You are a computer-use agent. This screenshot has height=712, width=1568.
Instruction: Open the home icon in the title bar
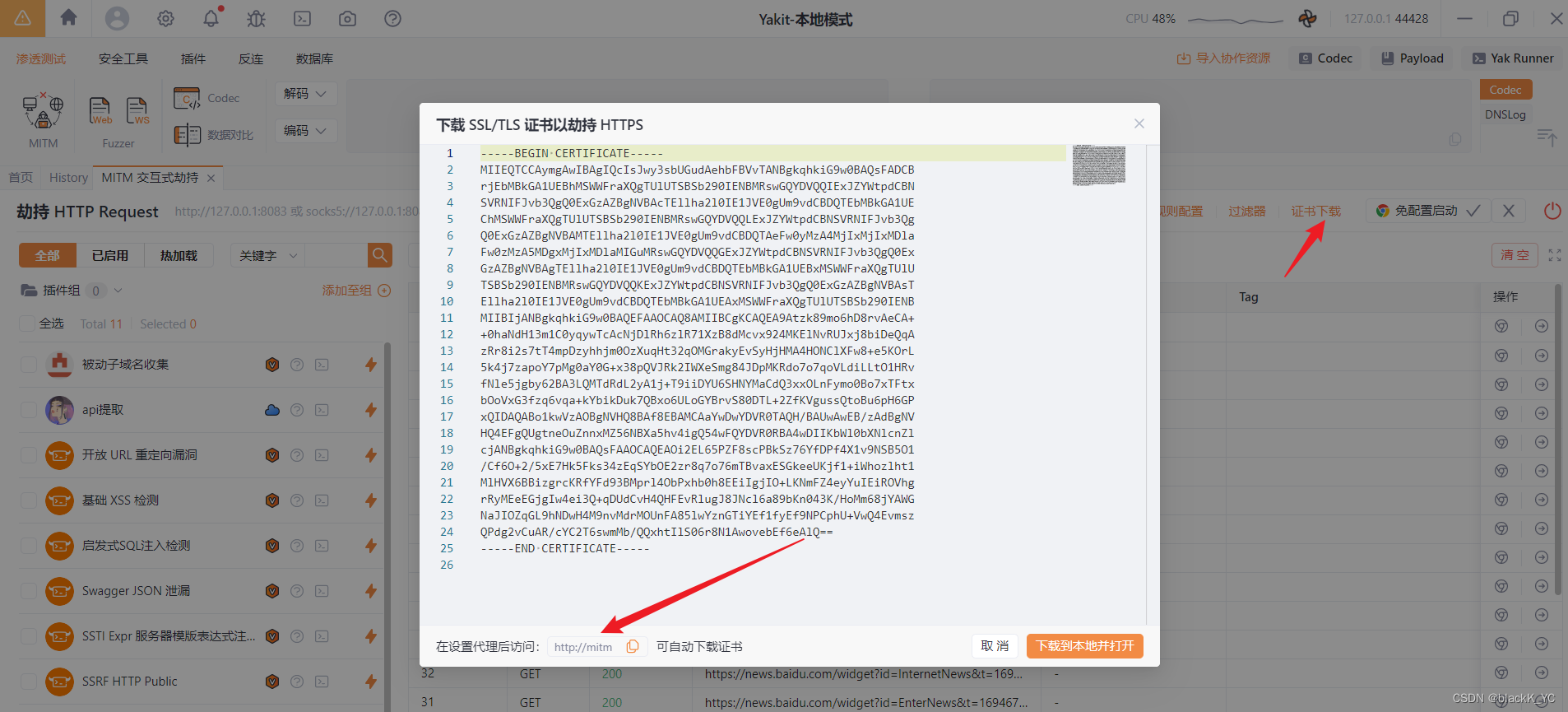pyautogui.click(x=68, y=18)
